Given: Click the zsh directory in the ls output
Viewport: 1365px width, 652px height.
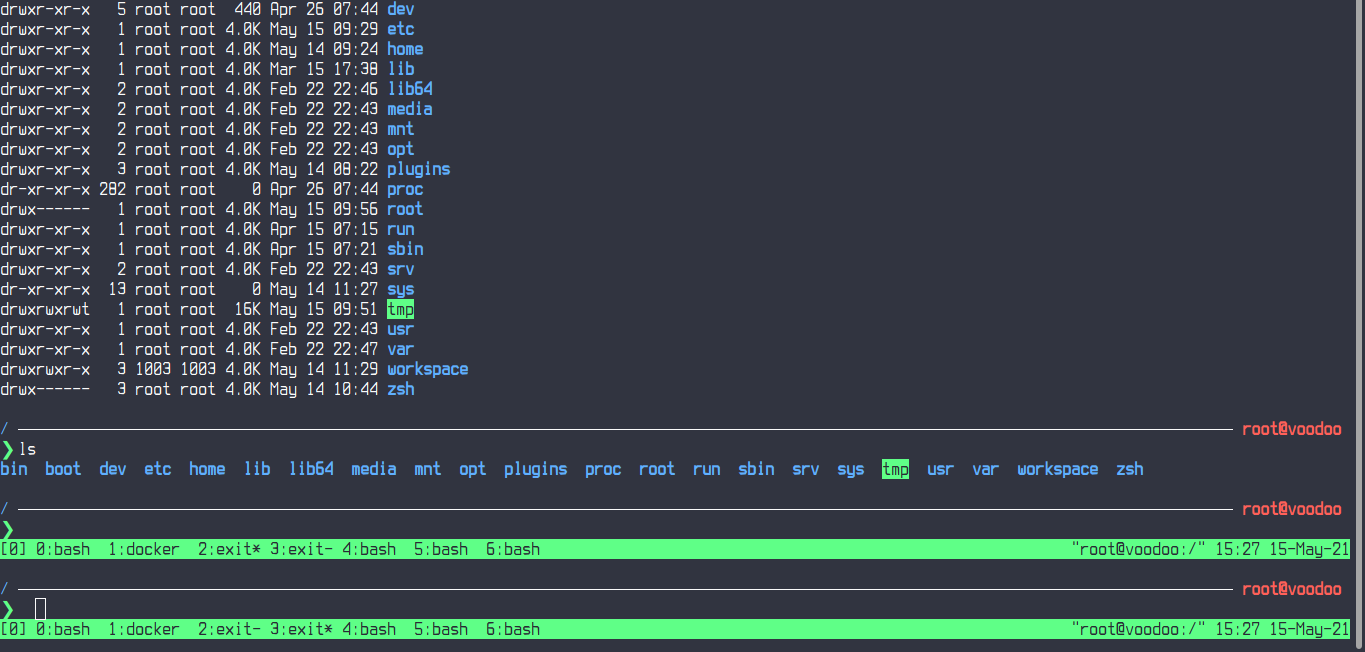Looking at the screenshot, I should [x=1129, y=468].
